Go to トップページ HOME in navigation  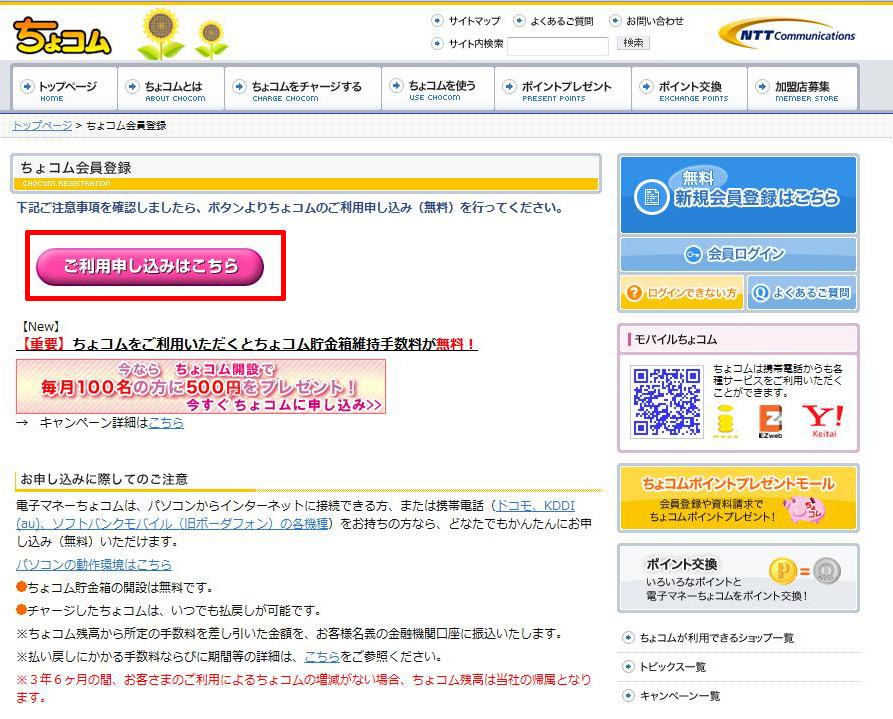64,89
